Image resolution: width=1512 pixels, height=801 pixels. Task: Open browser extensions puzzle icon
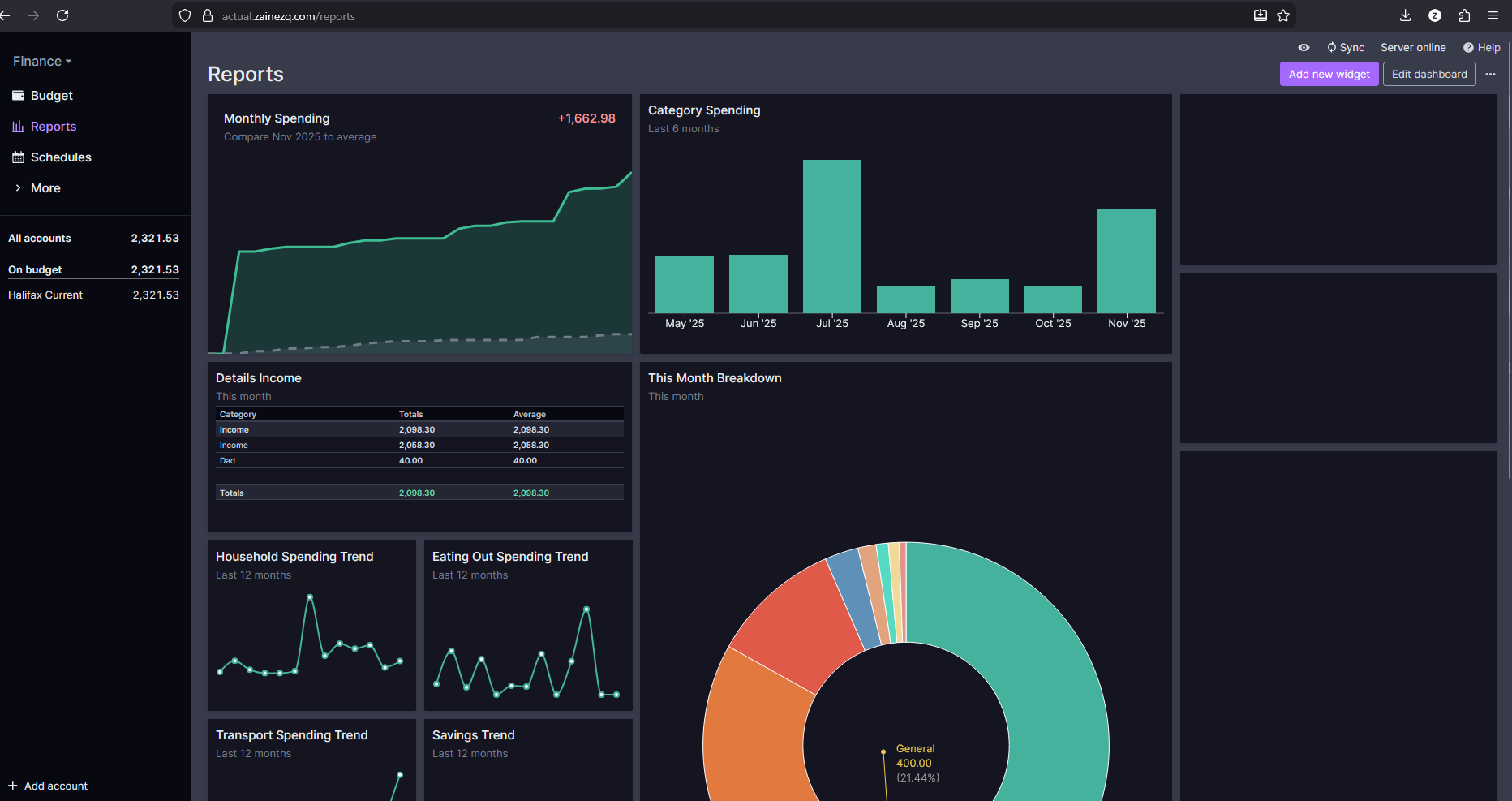1464,15
